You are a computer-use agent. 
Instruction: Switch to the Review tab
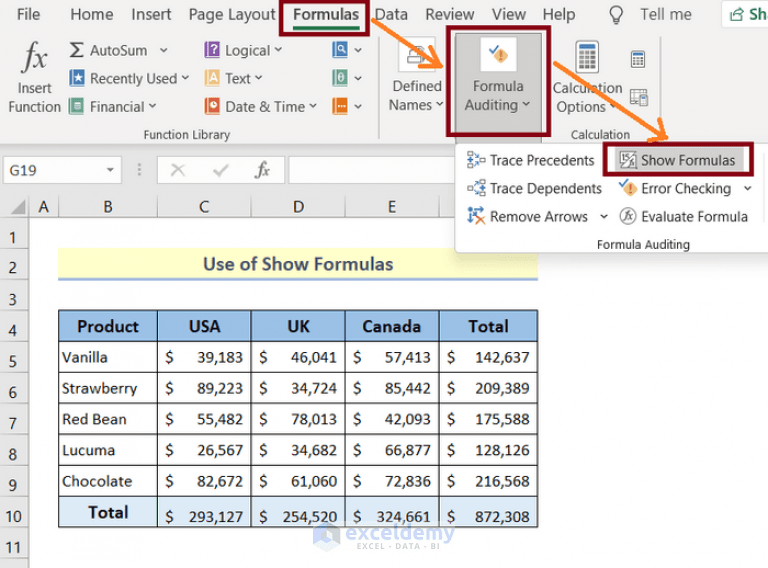(450, 14)
